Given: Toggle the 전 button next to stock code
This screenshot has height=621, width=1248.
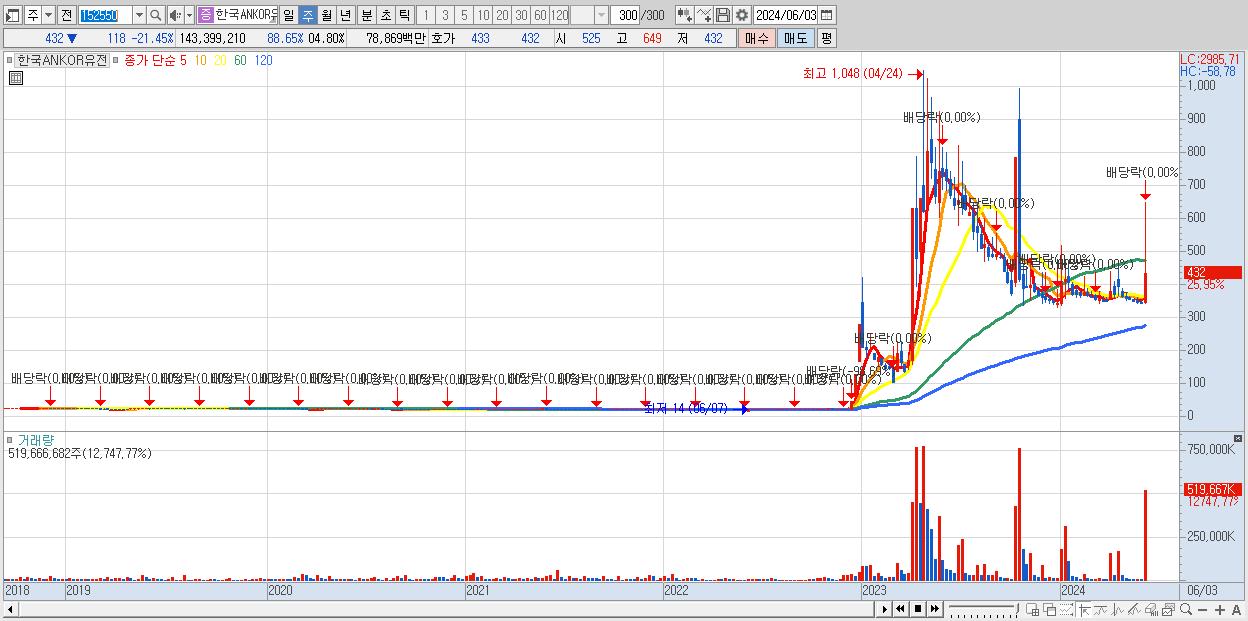Looking at the screenshot, I should point(66,15).
